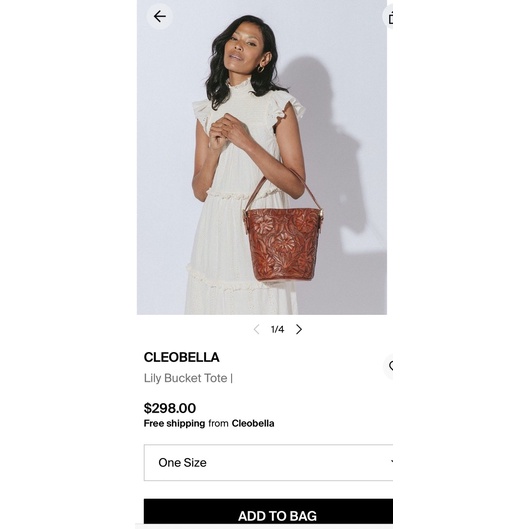Click the brown embossed tote in photo
The width and height of the screenshot is (529, 529).
(x=283, y=245)
